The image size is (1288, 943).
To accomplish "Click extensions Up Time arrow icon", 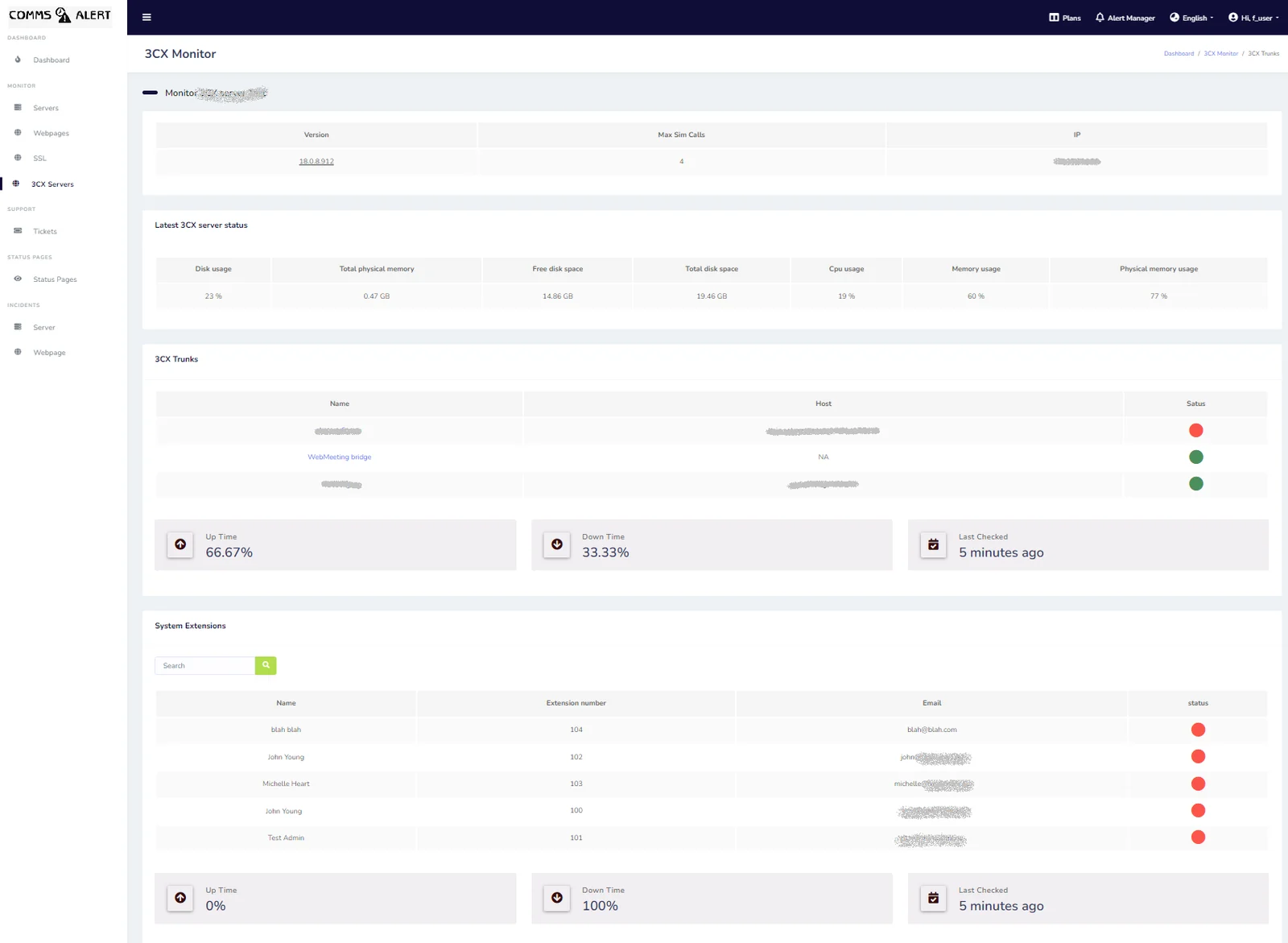I will coord(180,899).
